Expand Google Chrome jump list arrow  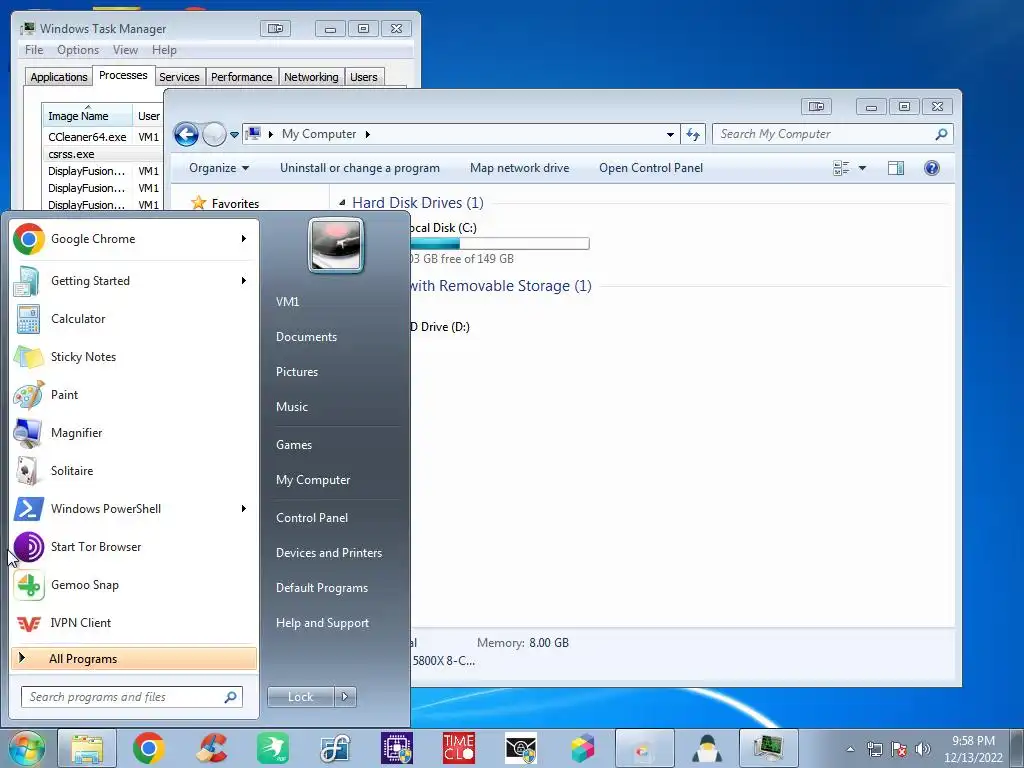[244, 238]
